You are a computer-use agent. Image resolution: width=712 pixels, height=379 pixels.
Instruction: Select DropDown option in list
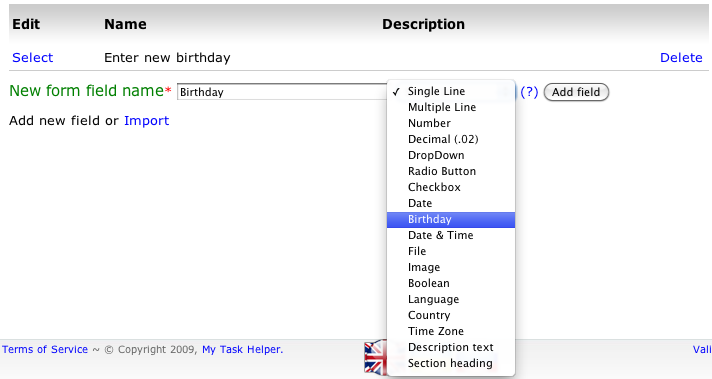pos(450,155)
